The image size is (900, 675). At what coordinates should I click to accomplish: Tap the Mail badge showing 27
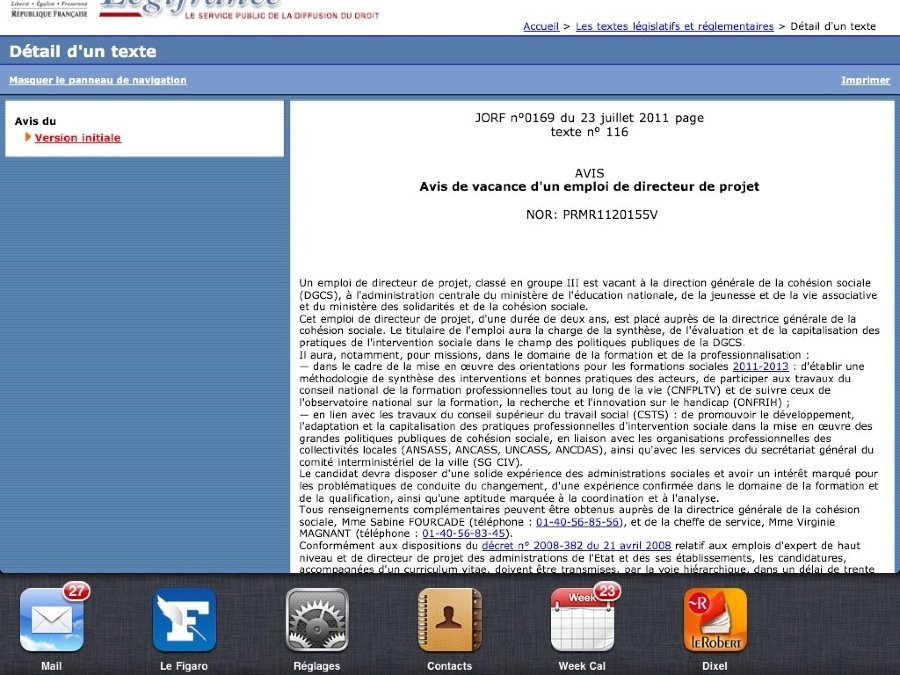coord(76,591)
